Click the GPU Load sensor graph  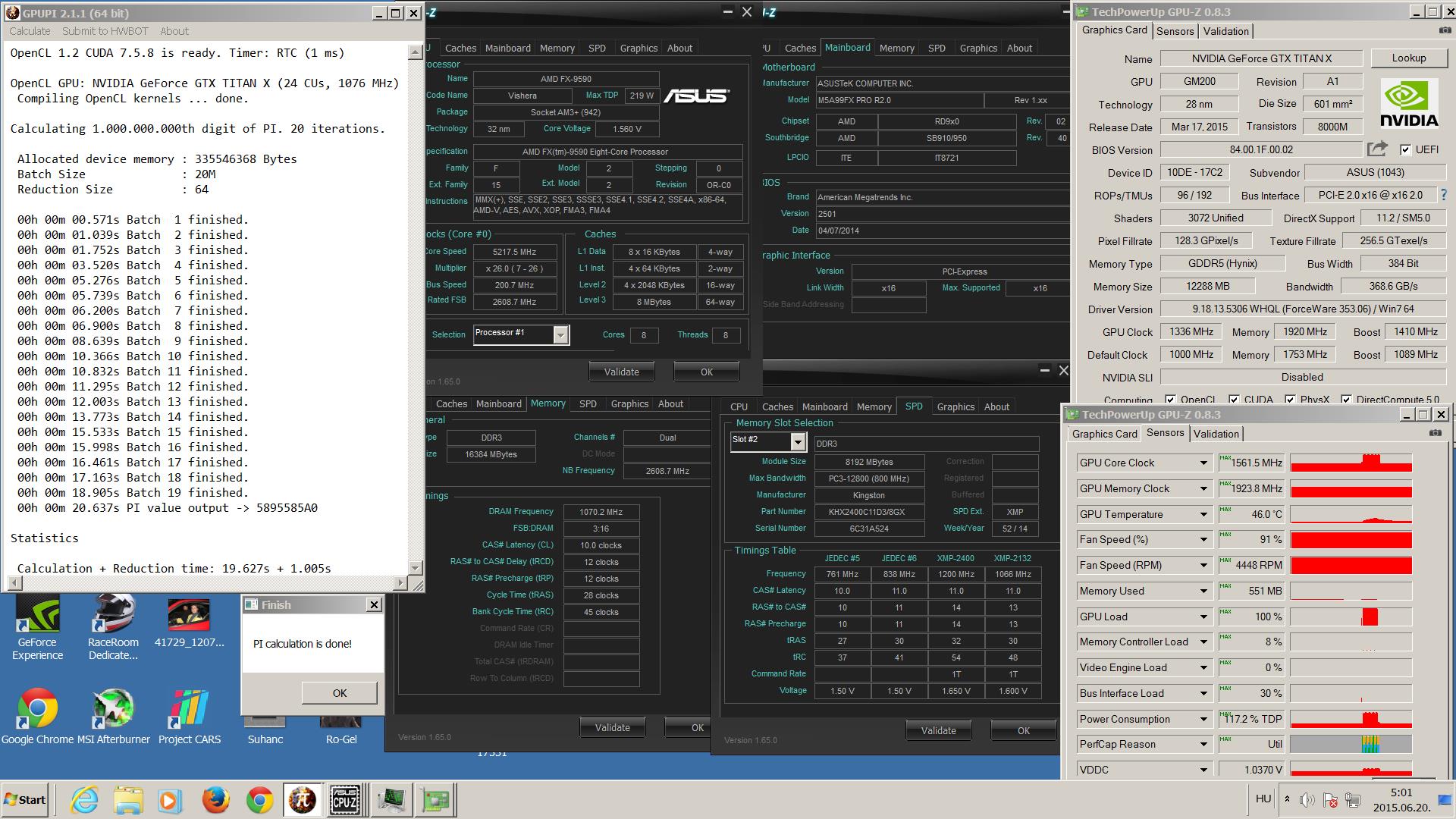(1351, 617)
